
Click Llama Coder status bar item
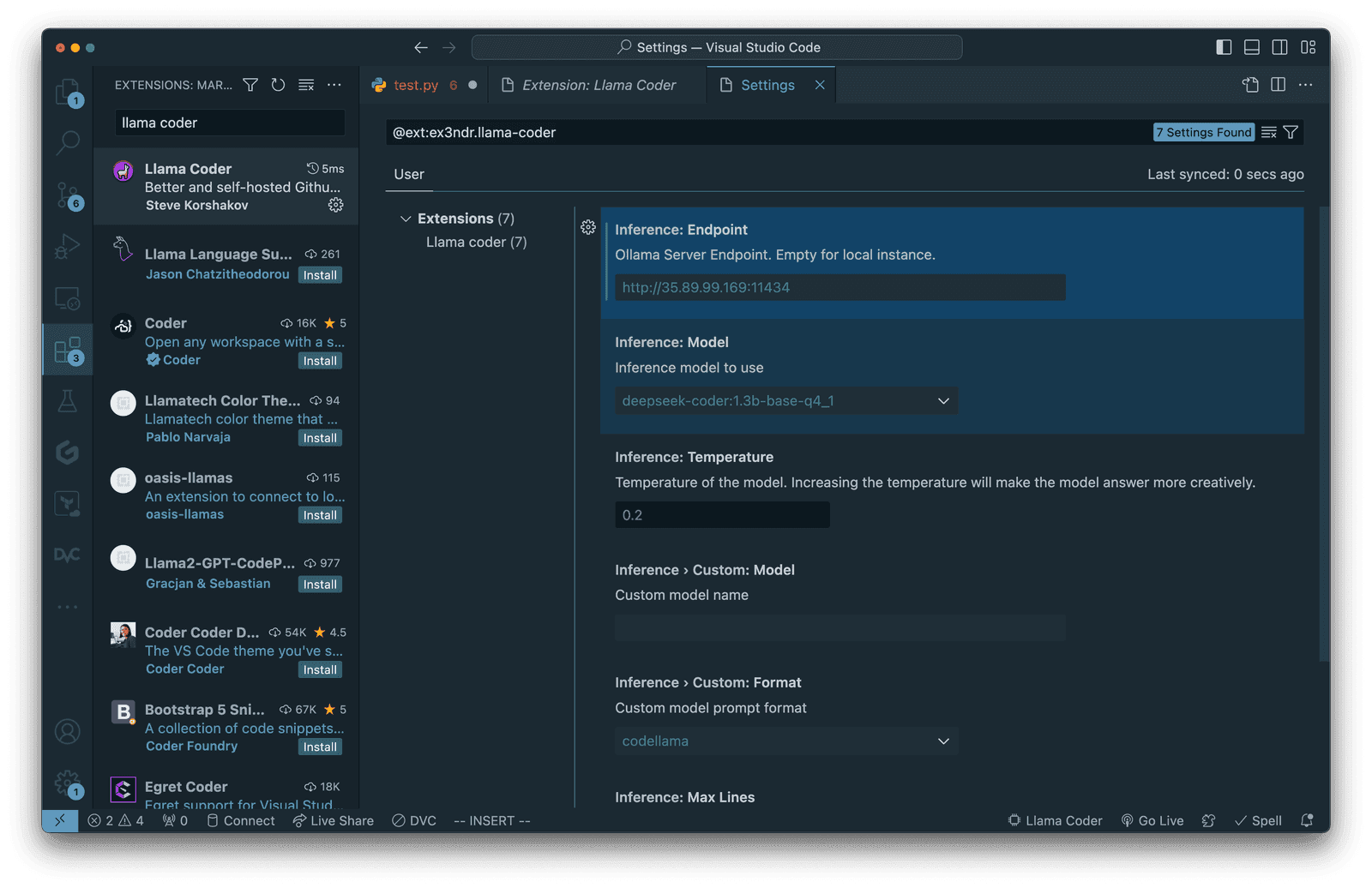(x=1055, y=820)
